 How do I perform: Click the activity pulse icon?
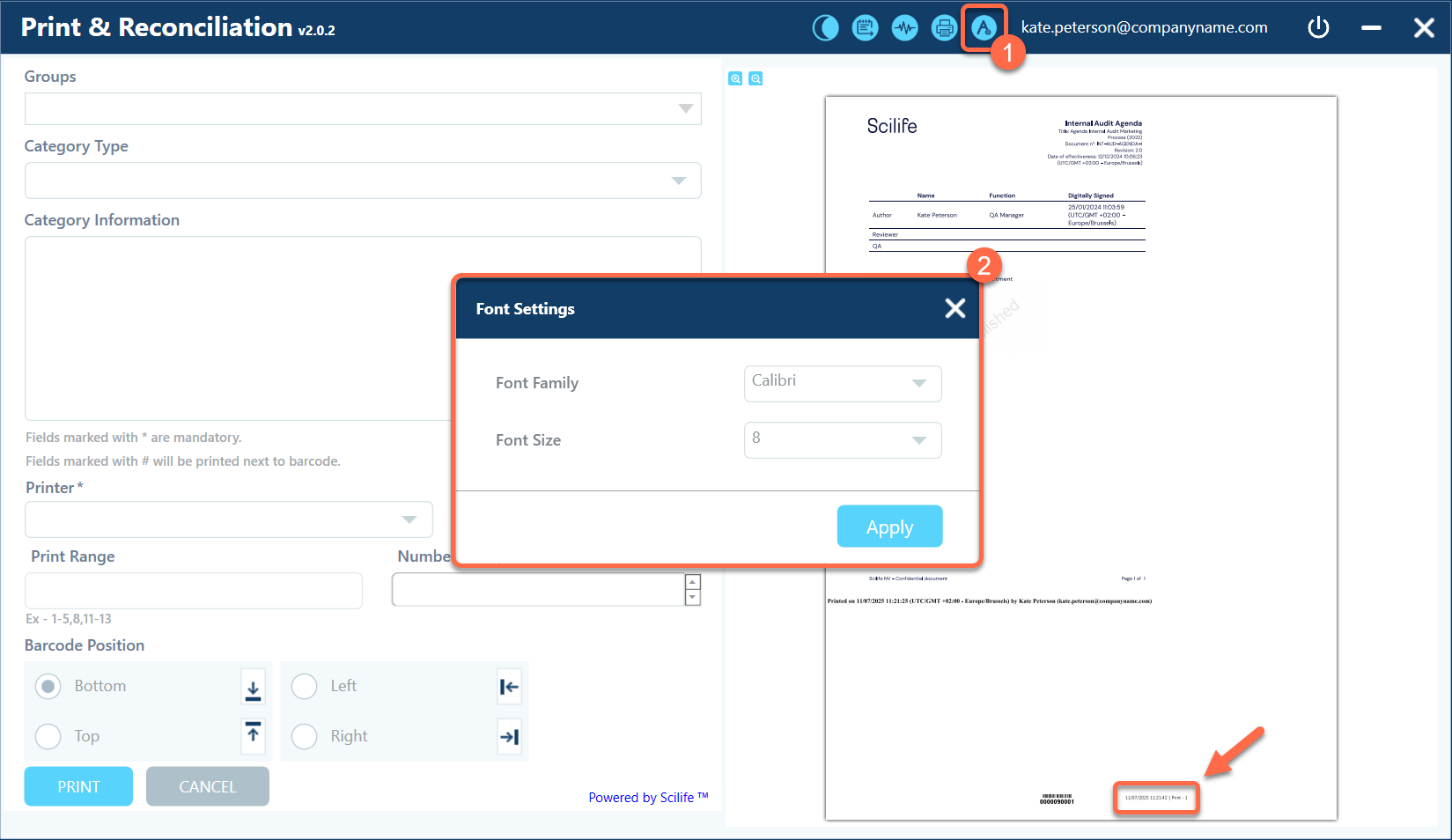pyautogui.click(x=904, y=28)
